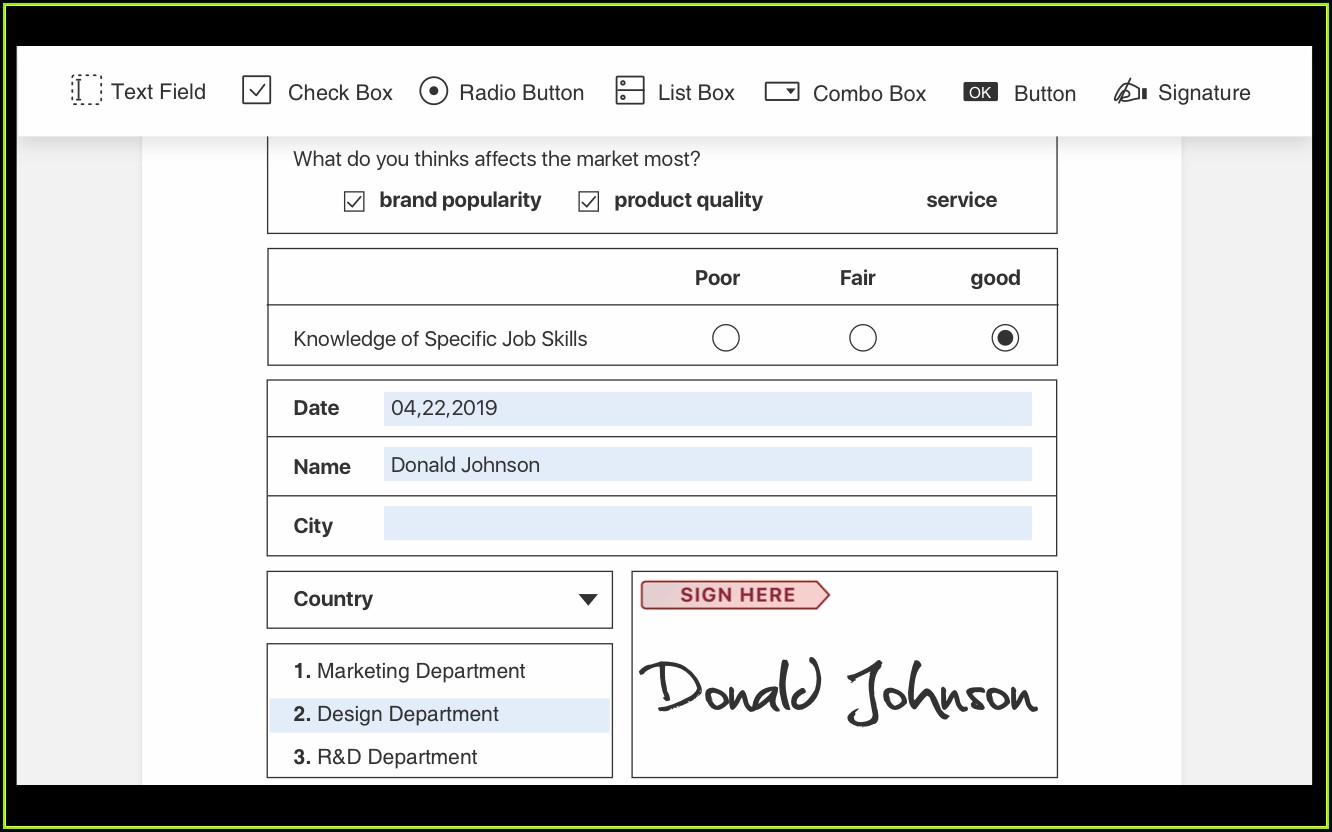
Task: Uncheck the brand popularity checkbox
Action: pyautogui.click(x=354, y=202)
